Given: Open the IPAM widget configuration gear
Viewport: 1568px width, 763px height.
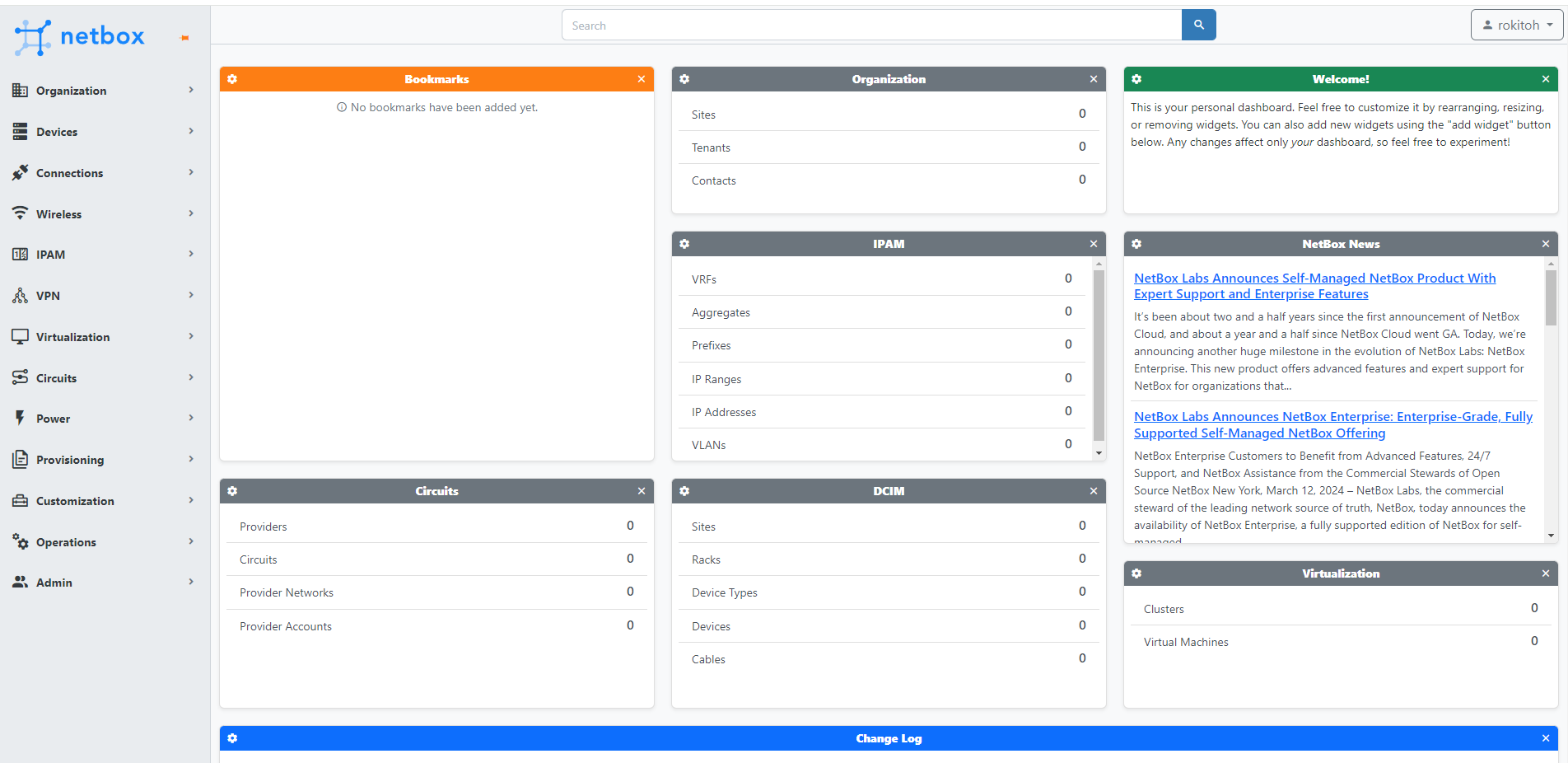Looking at the screenshot, I should (684, 244).
